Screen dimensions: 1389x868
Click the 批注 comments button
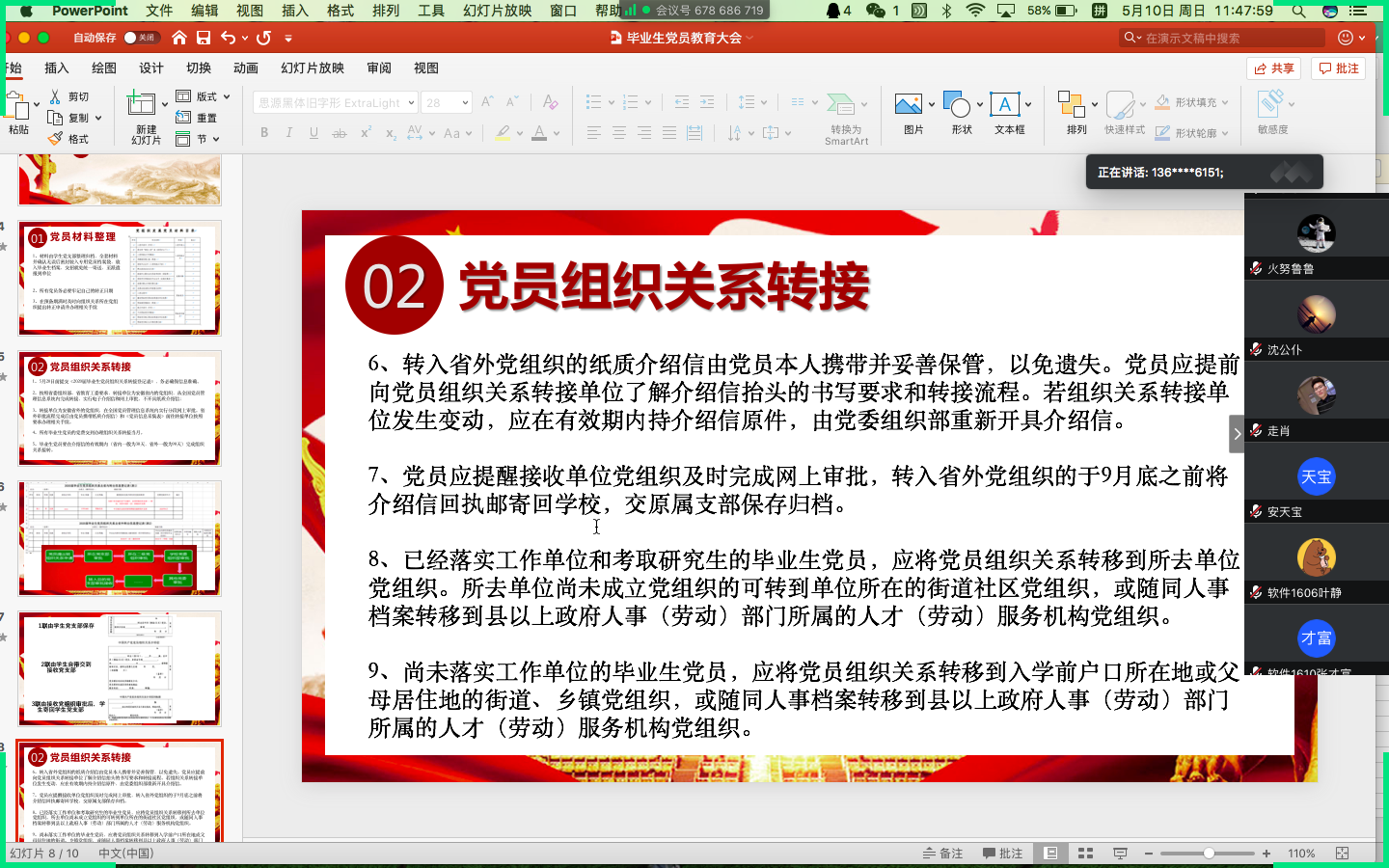click(1339, 68)
